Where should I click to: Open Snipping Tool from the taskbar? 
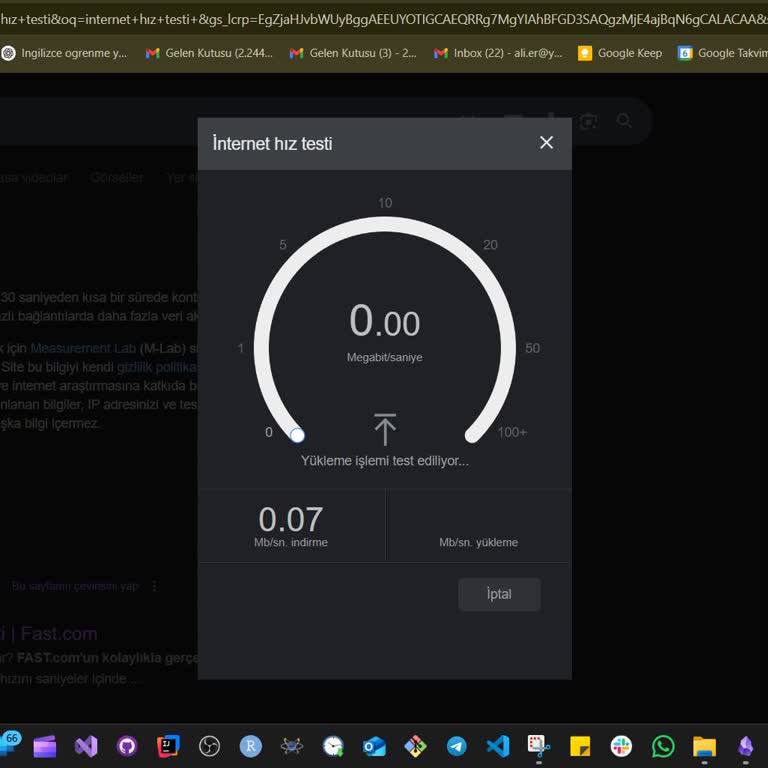539,746
